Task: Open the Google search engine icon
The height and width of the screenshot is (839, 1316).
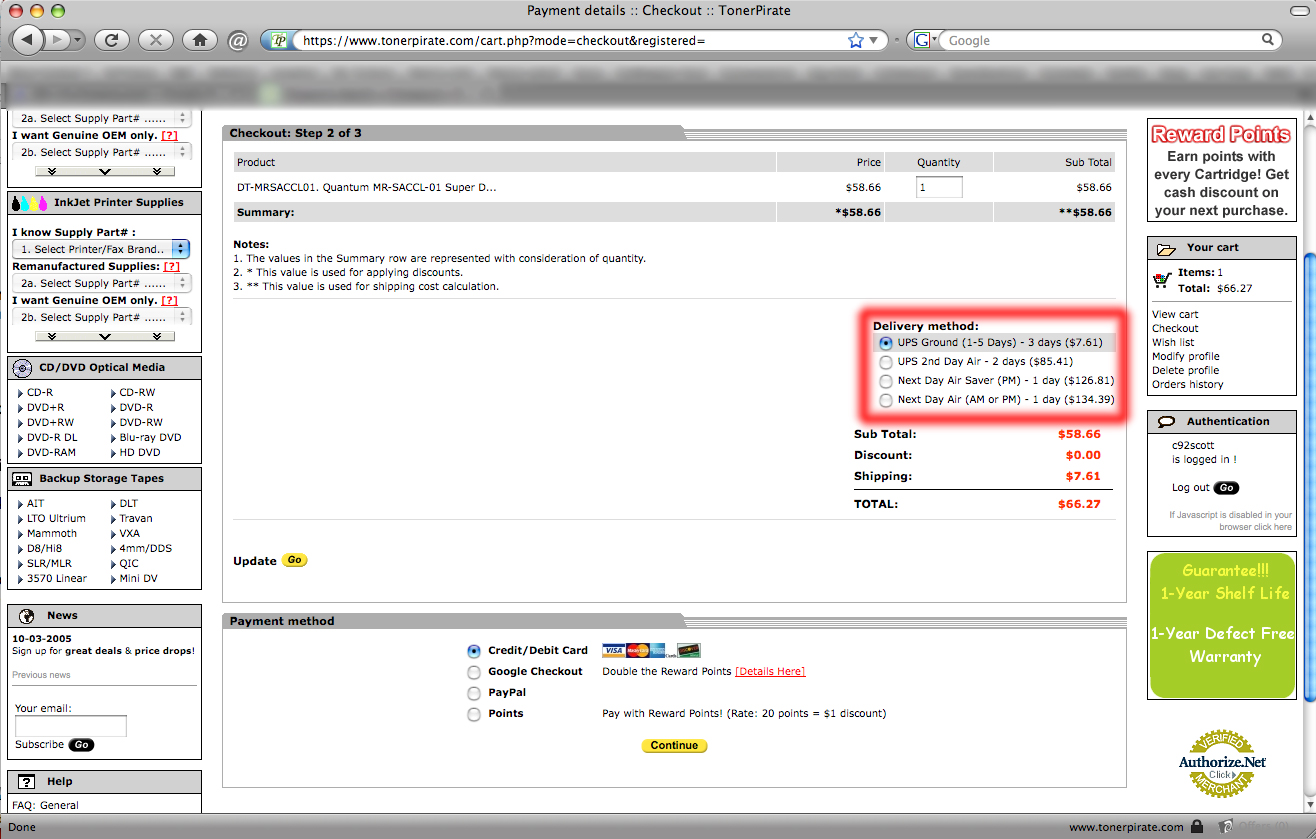Action: (x=922, y=40)
